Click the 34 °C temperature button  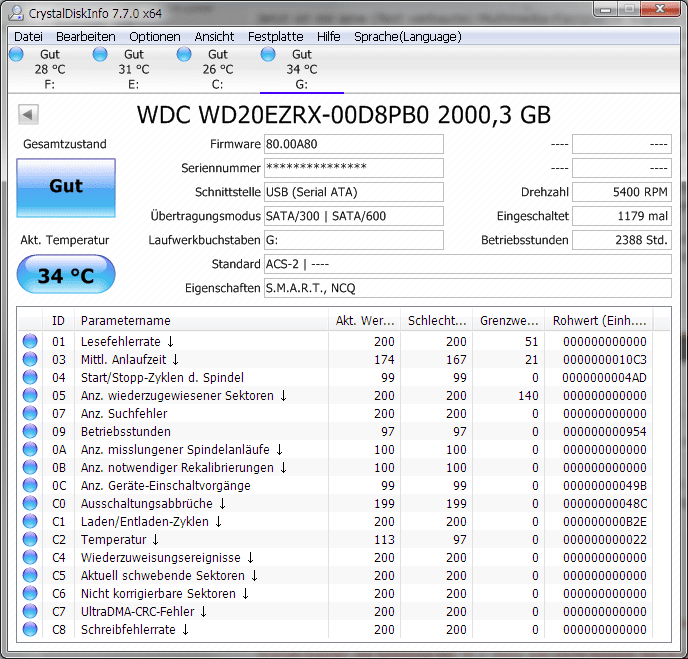click(66, 274)
